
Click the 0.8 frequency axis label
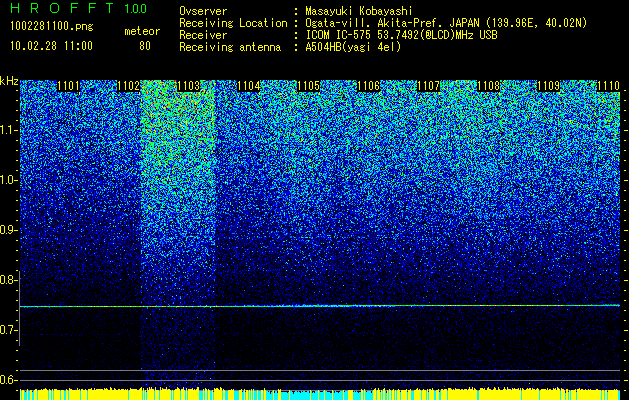8,280
